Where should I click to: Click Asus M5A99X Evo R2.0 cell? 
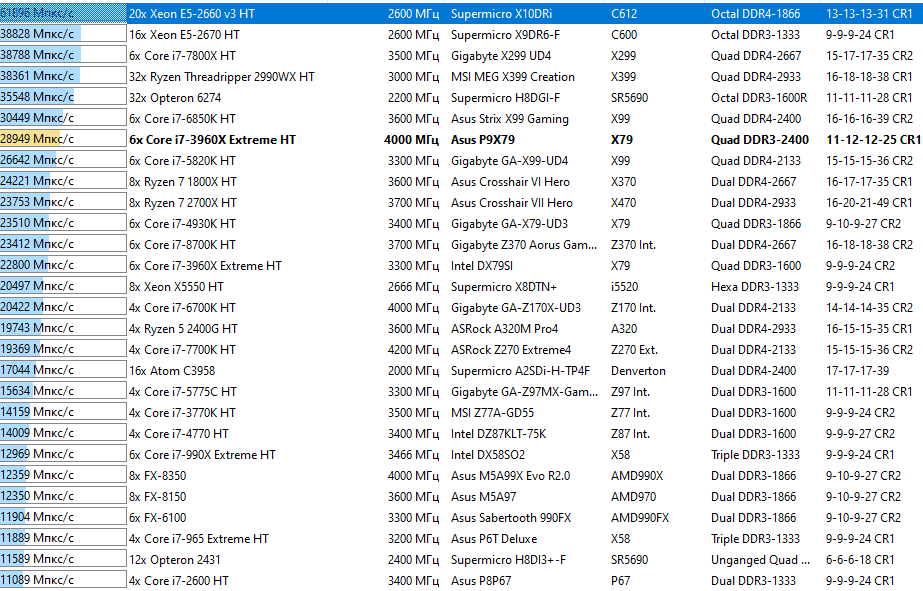[511, 476]
